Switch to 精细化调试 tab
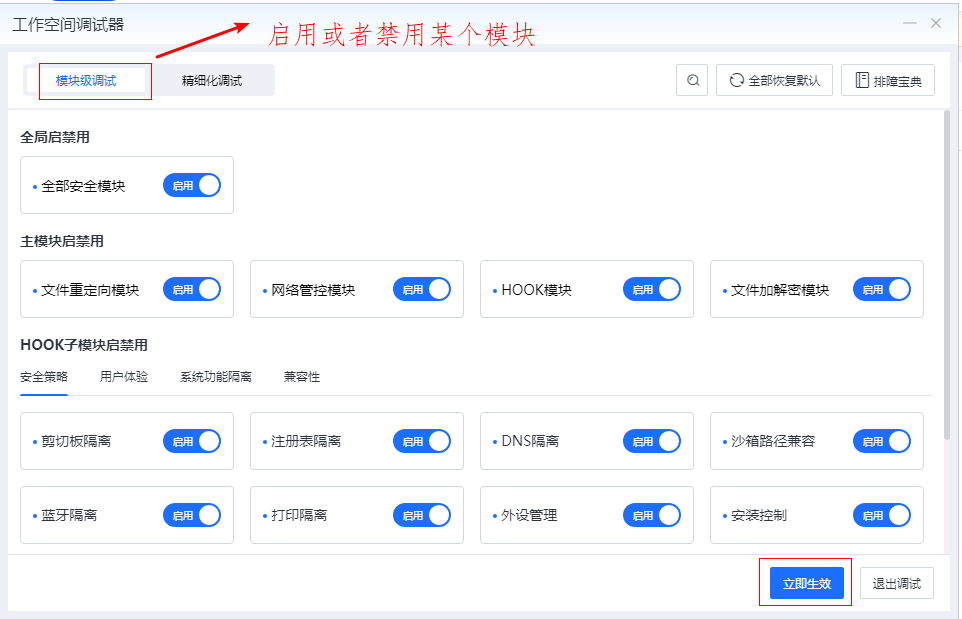 [212, 81]
